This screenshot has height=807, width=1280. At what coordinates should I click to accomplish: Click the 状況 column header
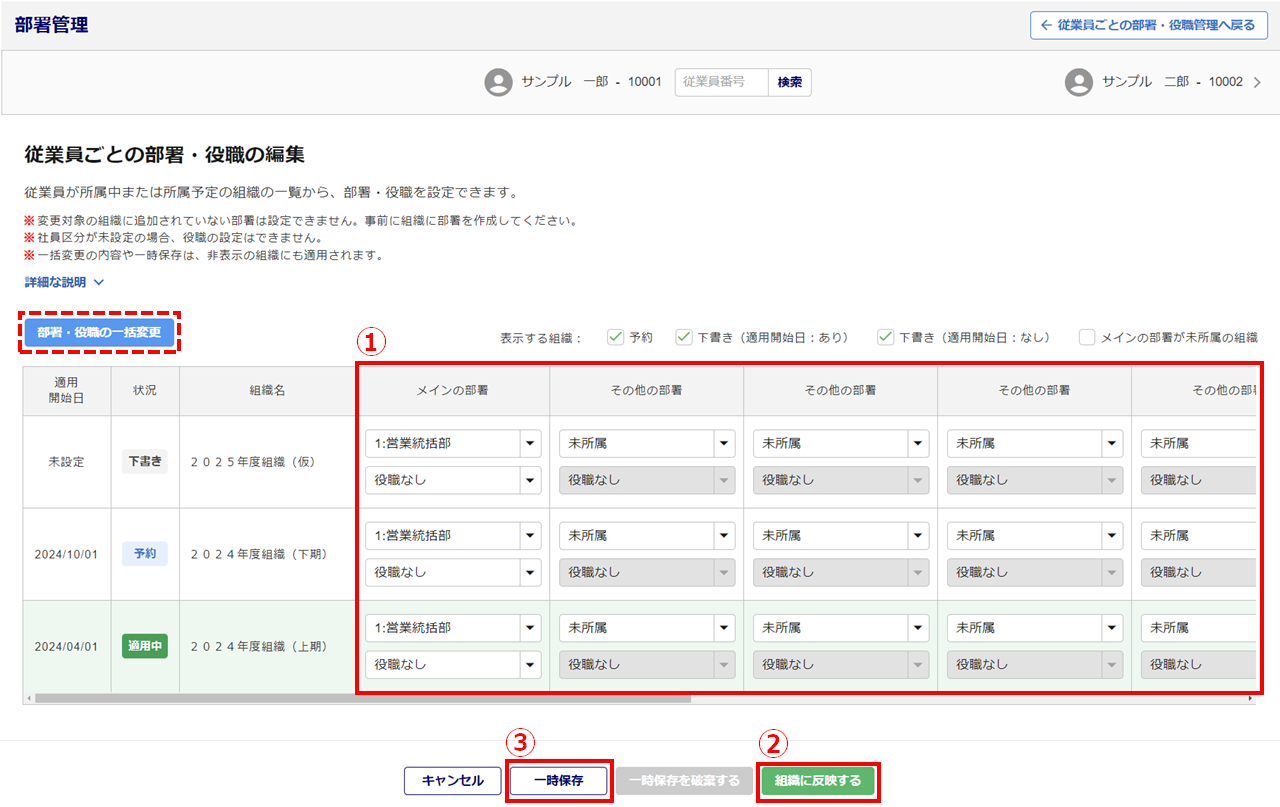145,391
